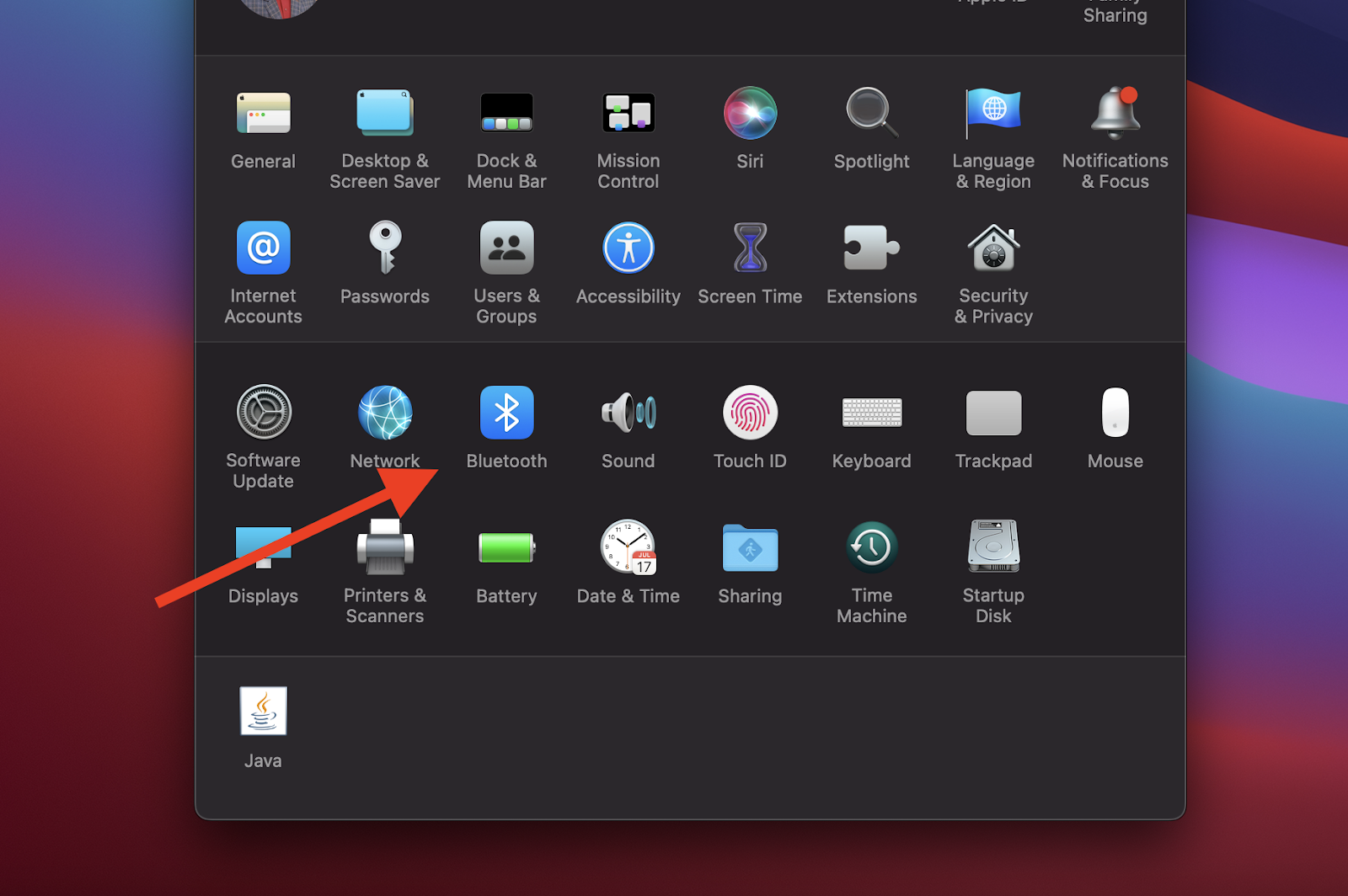Open Internet Accounts pane
This screenshot has height=896, width=1348.
pos(264,248)
